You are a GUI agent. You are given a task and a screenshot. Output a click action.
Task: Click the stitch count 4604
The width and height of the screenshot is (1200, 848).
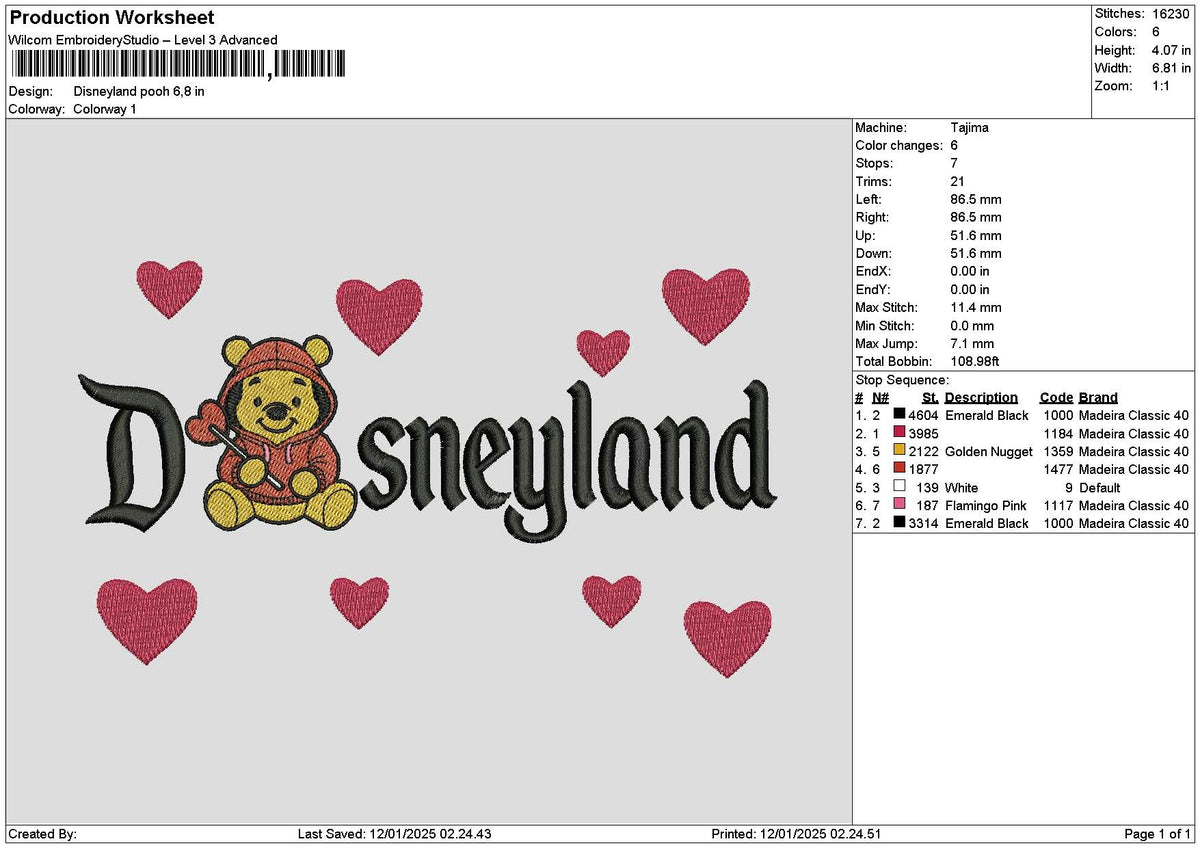923,416
